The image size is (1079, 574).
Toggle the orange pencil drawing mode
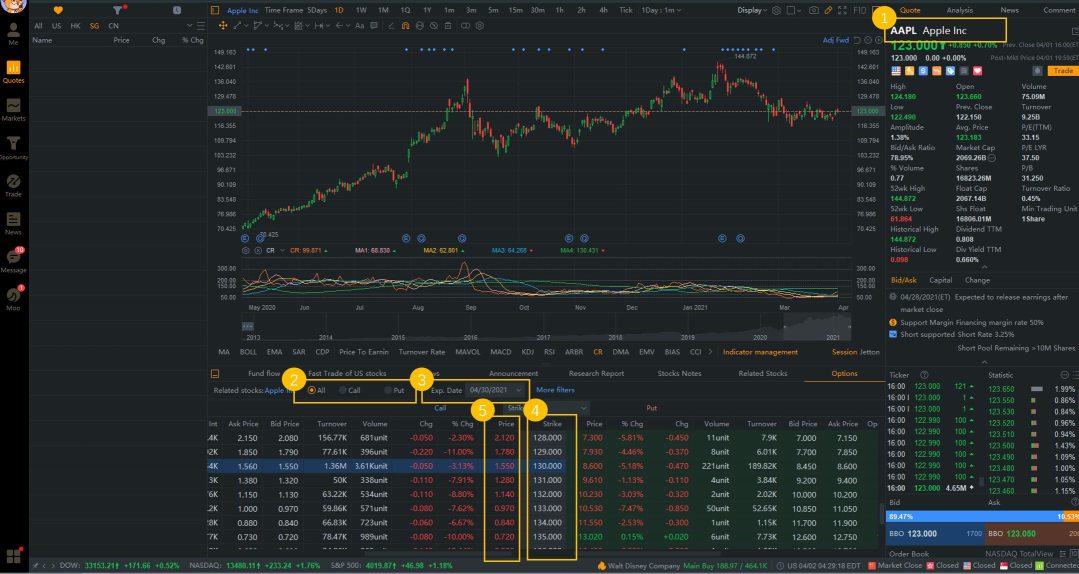click(828, 10)
